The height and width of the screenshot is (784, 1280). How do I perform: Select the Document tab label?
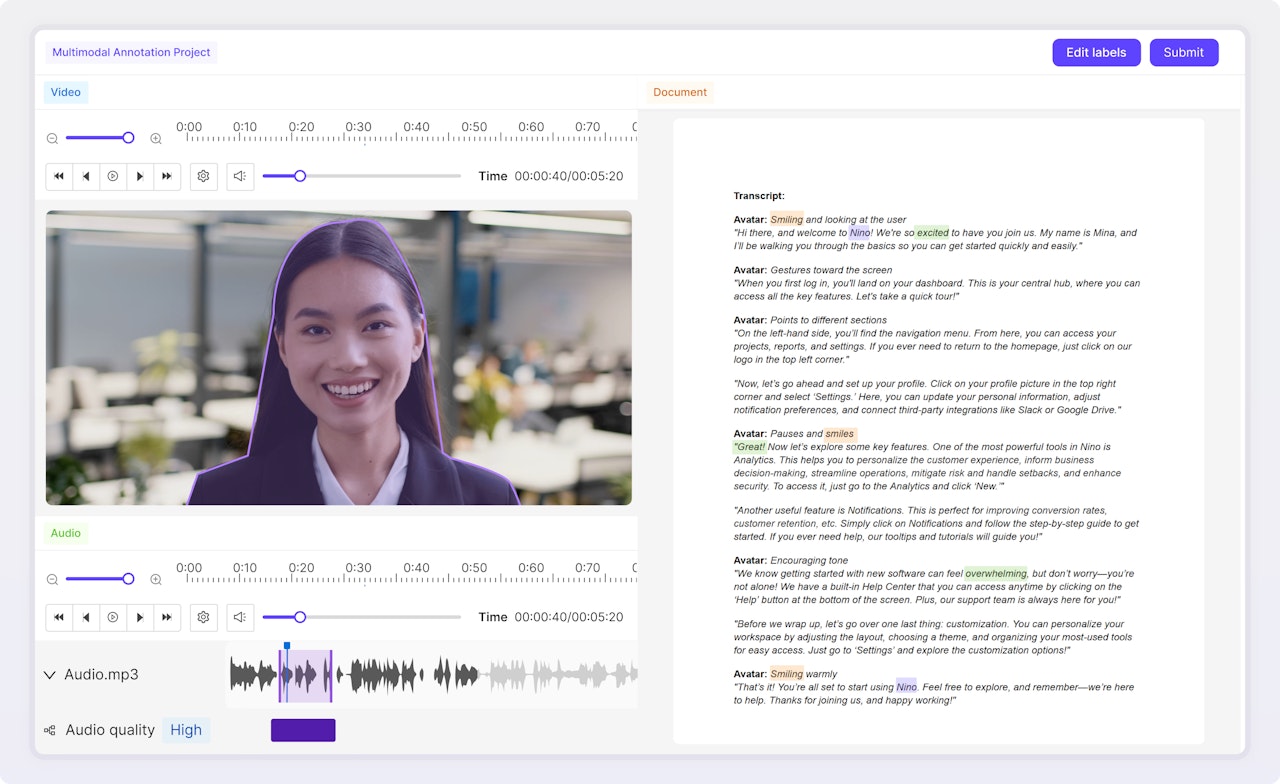680,93
